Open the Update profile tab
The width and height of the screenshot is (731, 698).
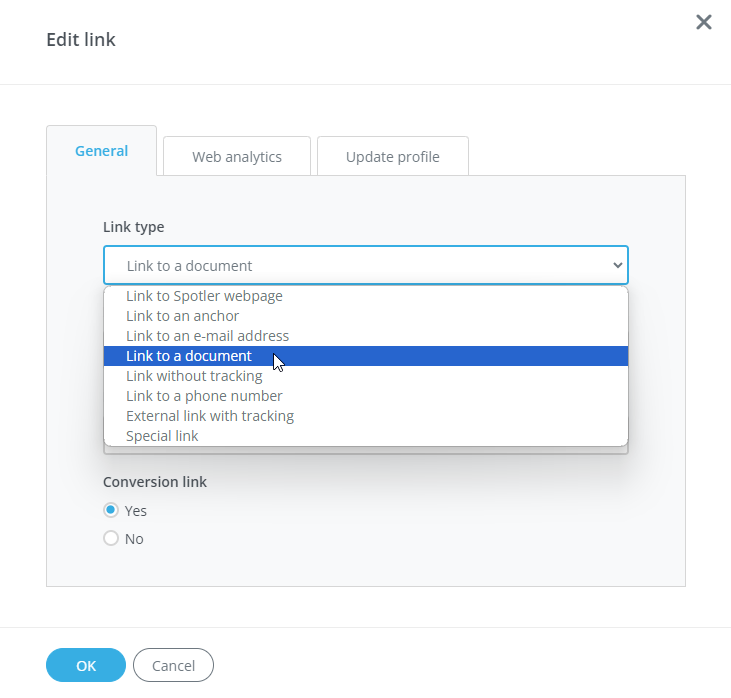pyautogui.click(x=392, y=157)
